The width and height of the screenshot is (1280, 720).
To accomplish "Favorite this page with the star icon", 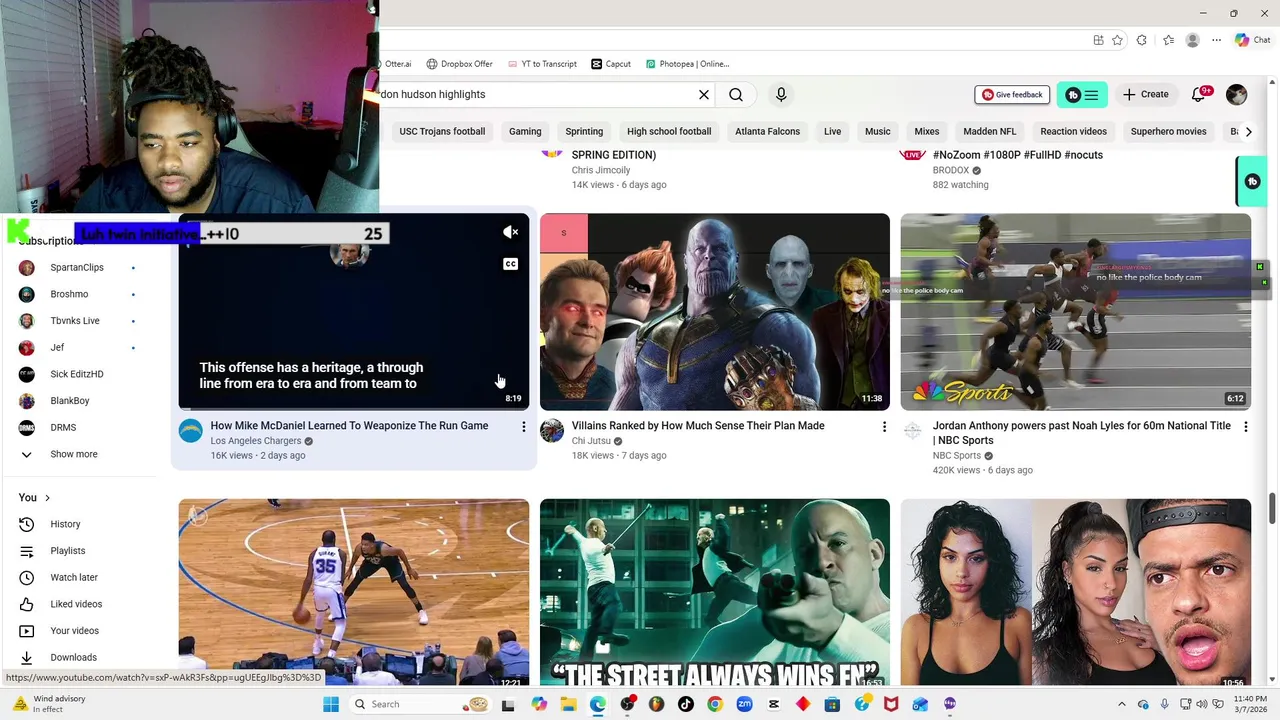I will (1117, 40).
